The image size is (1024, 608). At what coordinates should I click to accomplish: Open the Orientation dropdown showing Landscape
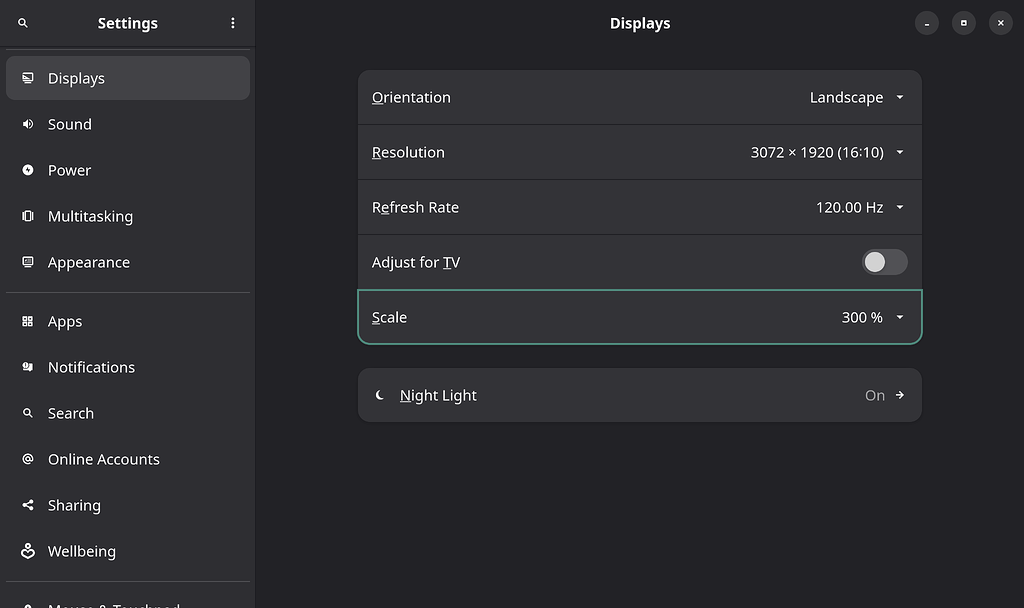856,97
